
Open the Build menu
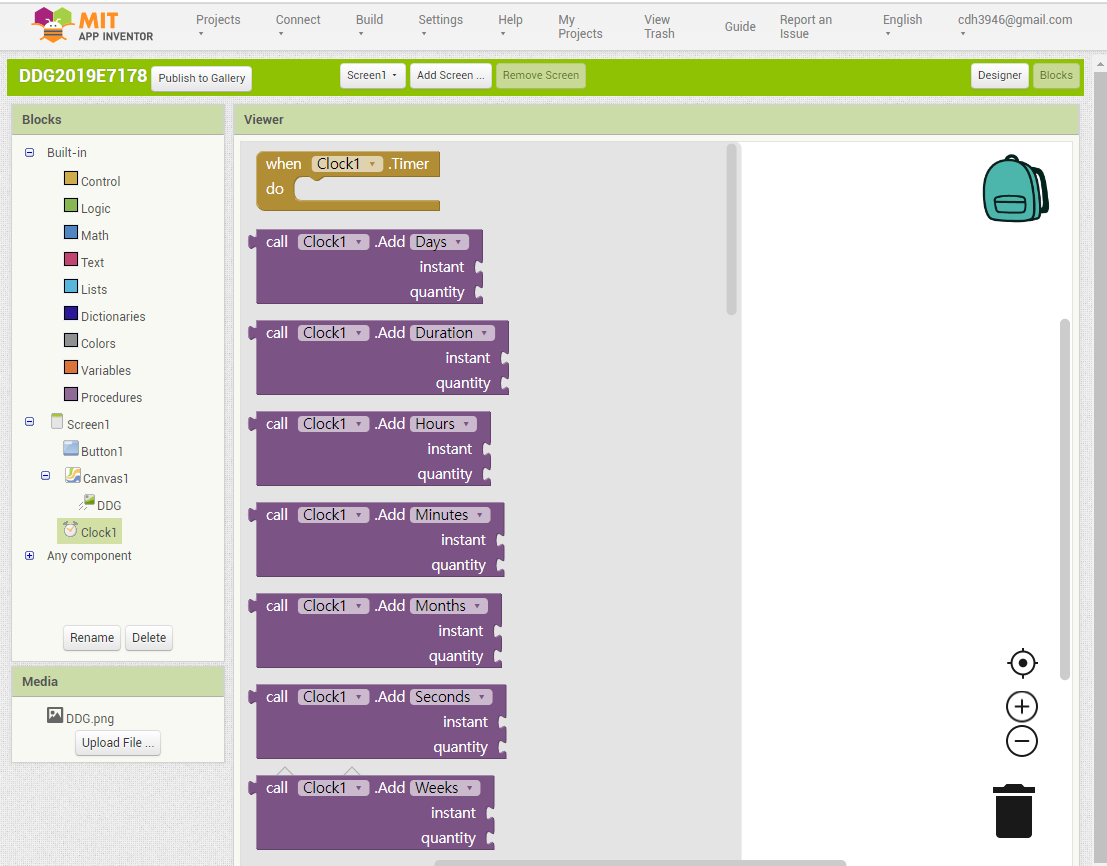coord(369,26)
